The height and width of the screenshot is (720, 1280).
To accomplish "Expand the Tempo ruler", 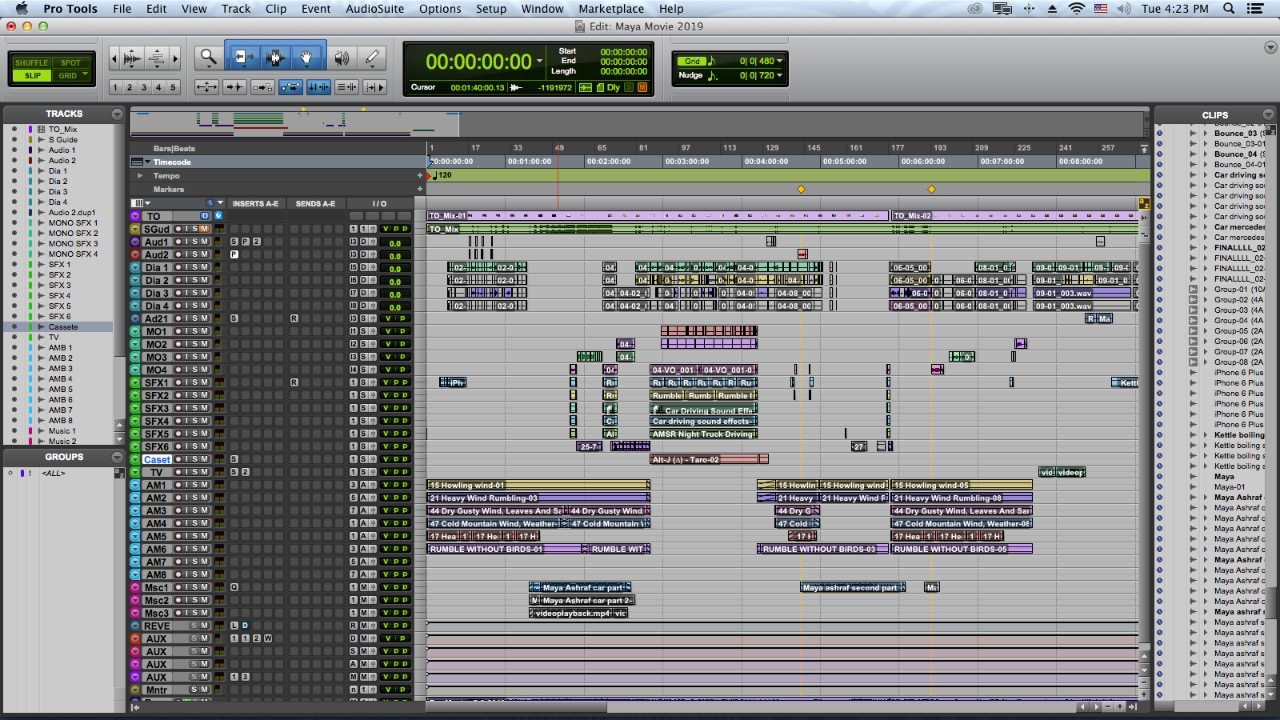I will pyautogui.click(x=140, y=175).
